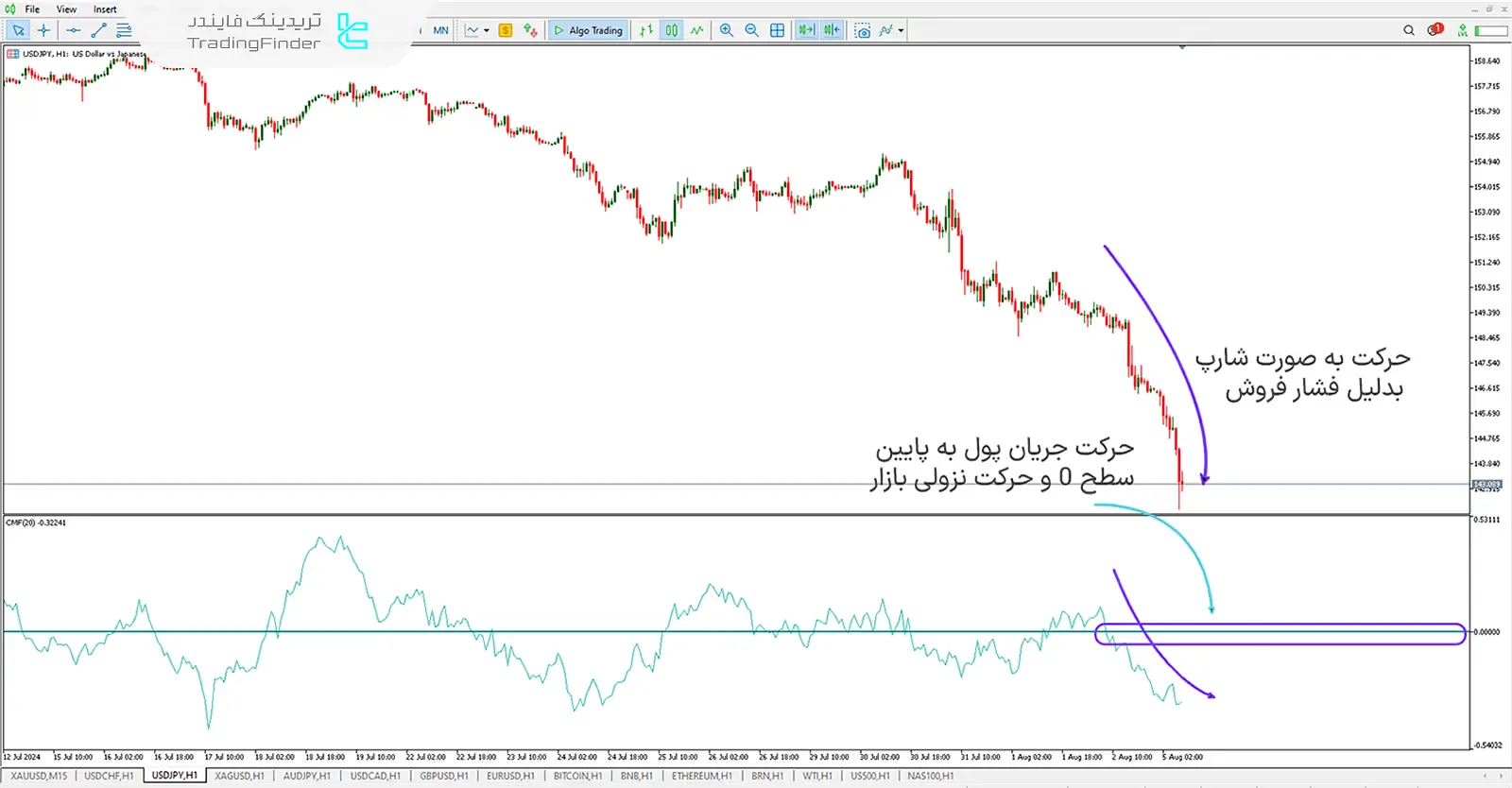The height and width of the screenshot is (788, 1512).
Task: Enable Algo Trading
Action: [x=588, y=30]
